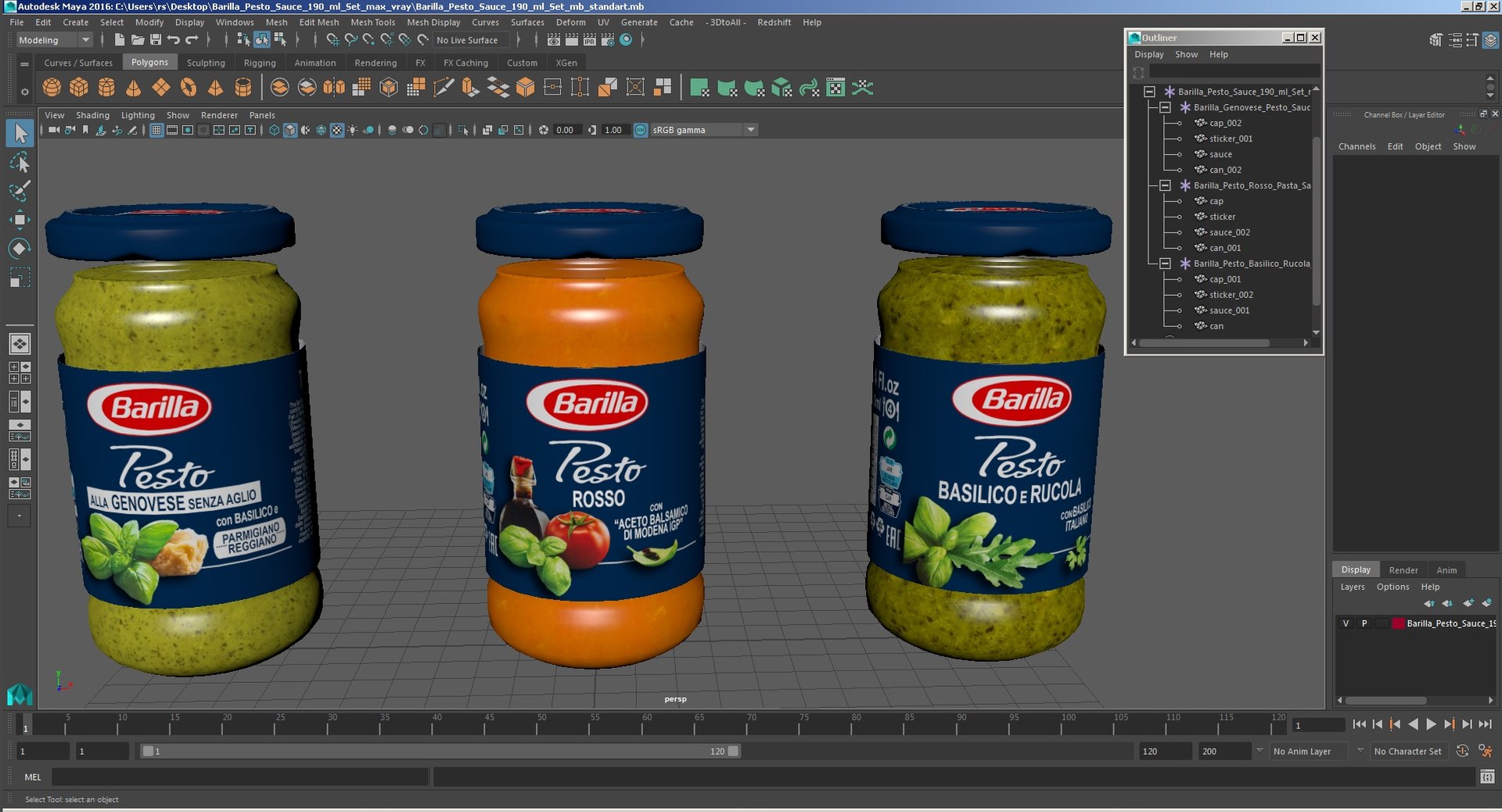Screen dimensions: 1502x812
Task: Open the Outliner Display menu
Action: coord(1149,55)
